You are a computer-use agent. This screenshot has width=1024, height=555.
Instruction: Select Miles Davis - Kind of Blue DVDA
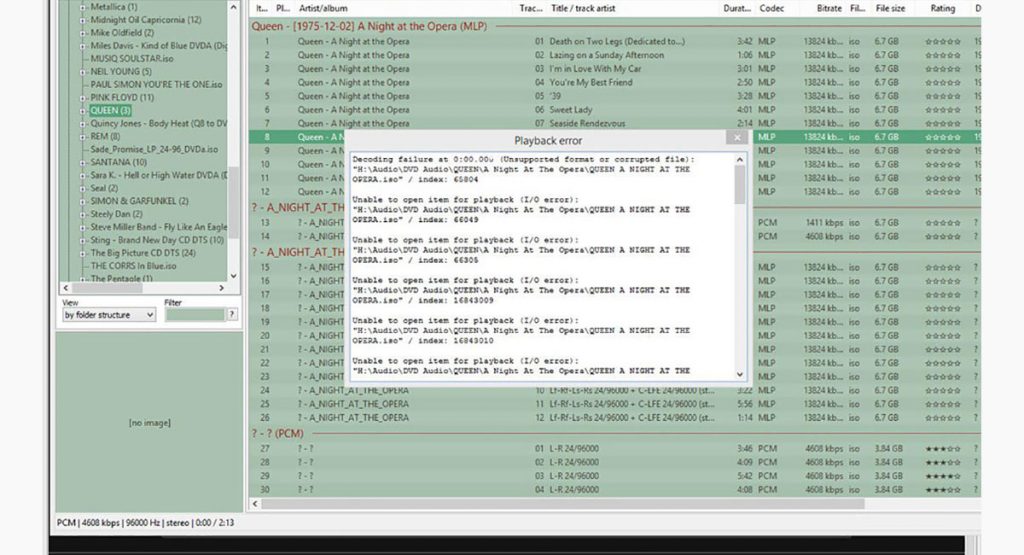pos(159,46)
